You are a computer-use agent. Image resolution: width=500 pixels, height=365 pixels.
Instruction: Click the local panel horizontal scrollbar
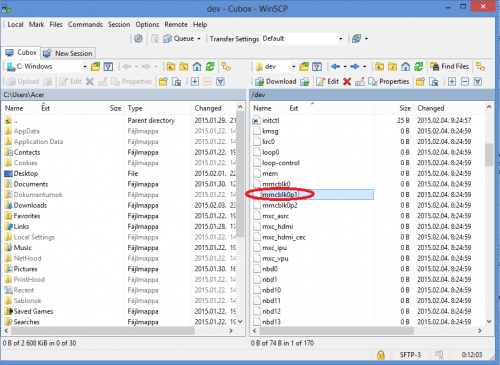103,331
